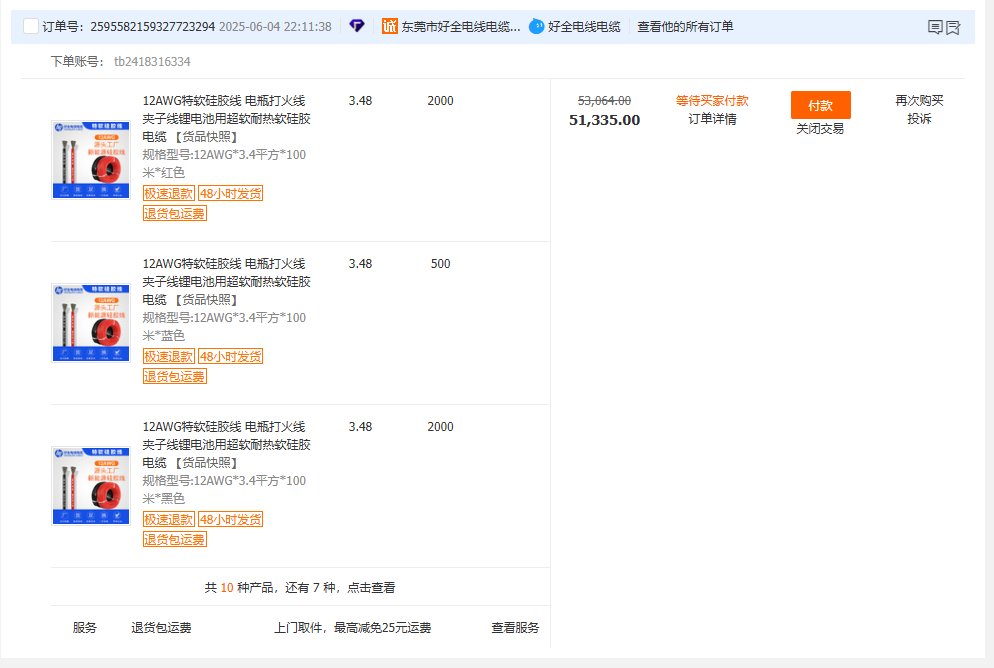
Task: Click the orange 诚 credit badge icon
Action: tap(389, 26)
